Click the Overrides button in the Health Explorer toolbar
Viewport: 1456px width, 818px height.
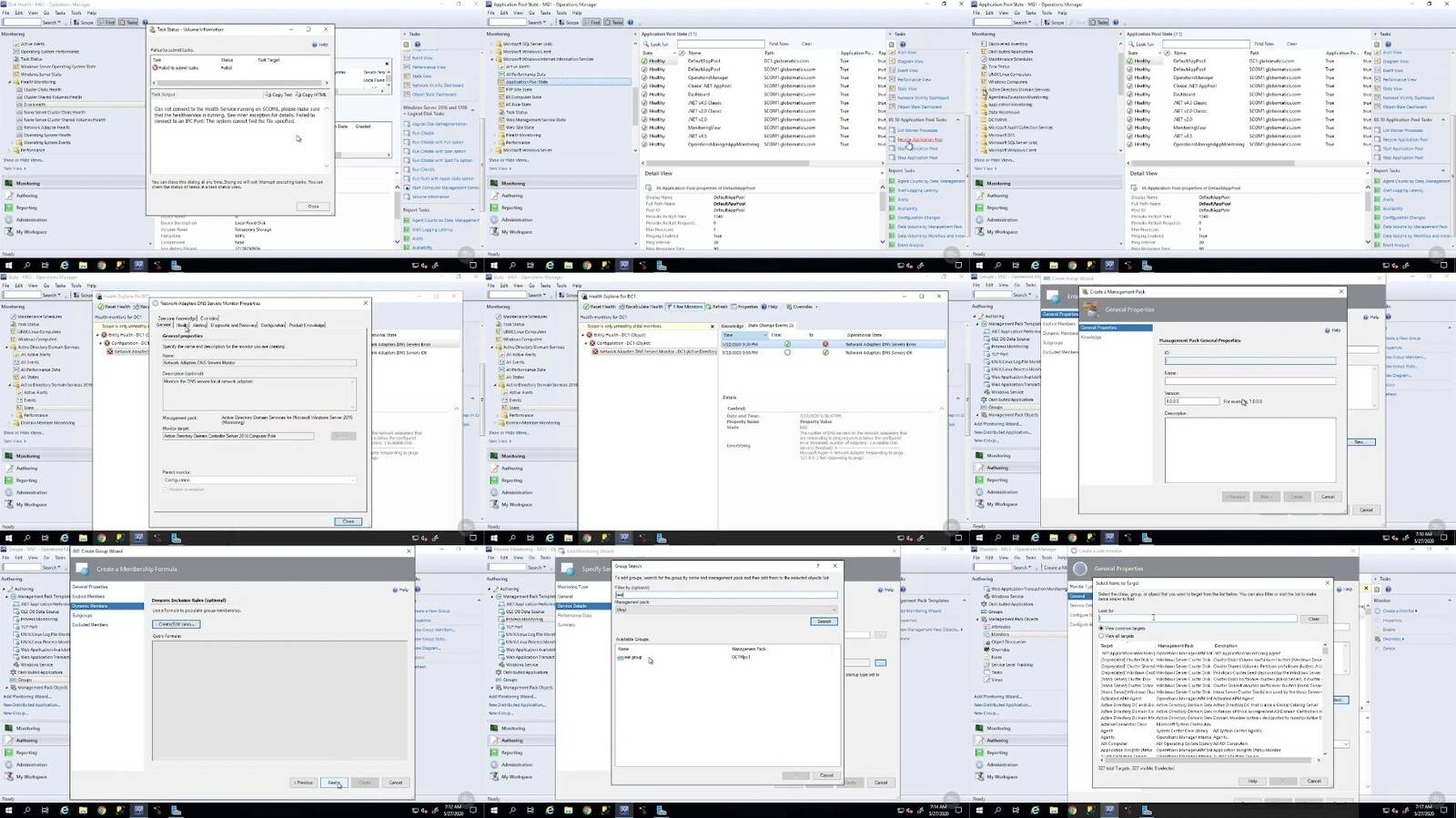[x=801, y=307]
